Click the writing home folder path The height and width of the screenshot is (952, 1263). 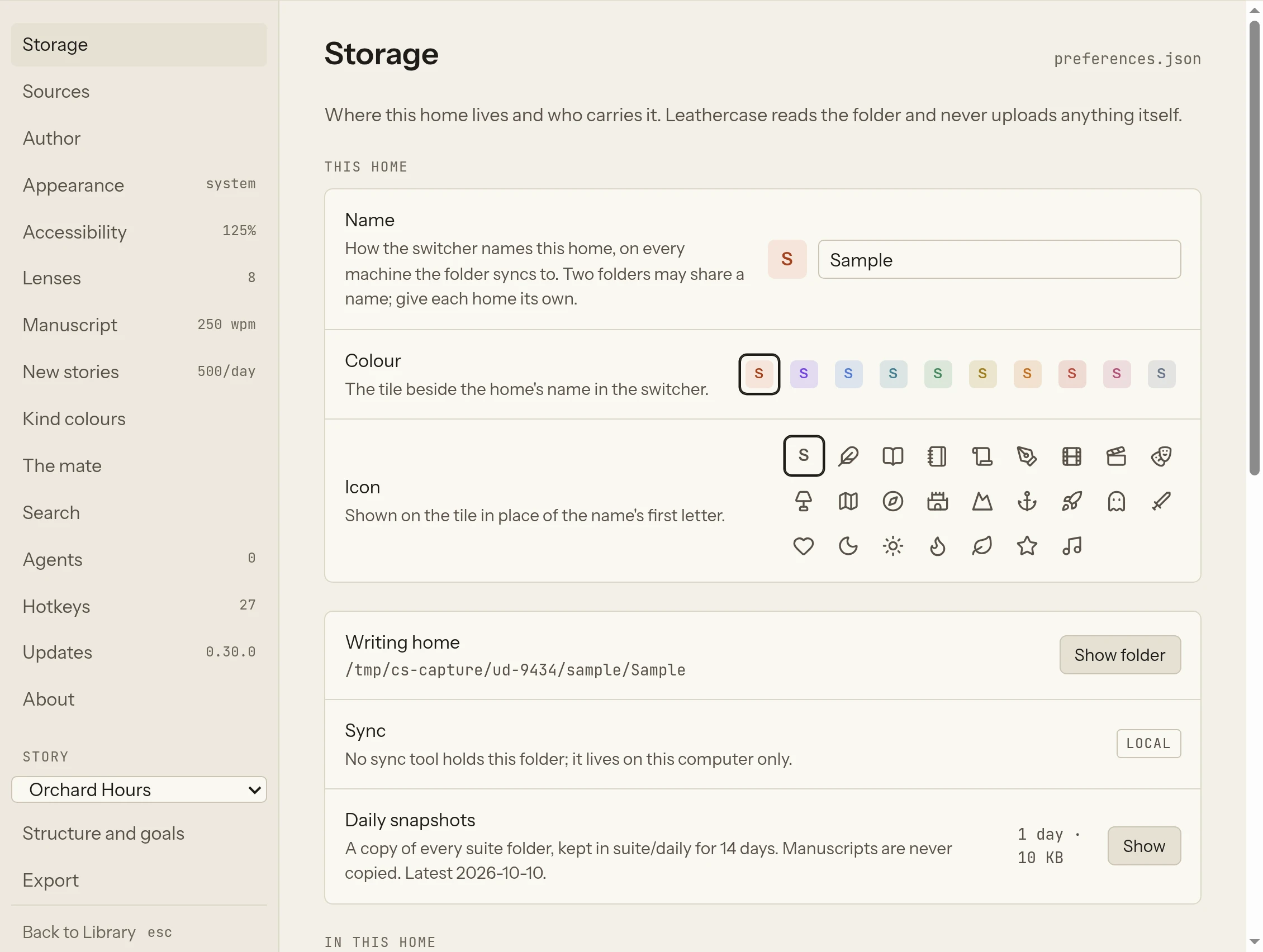(515, 670)
